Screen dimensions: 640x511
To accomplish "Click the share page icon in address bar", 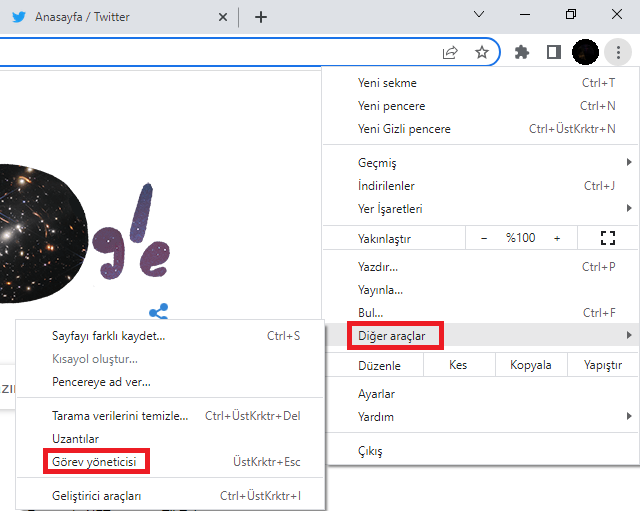I will coord(450,52).
